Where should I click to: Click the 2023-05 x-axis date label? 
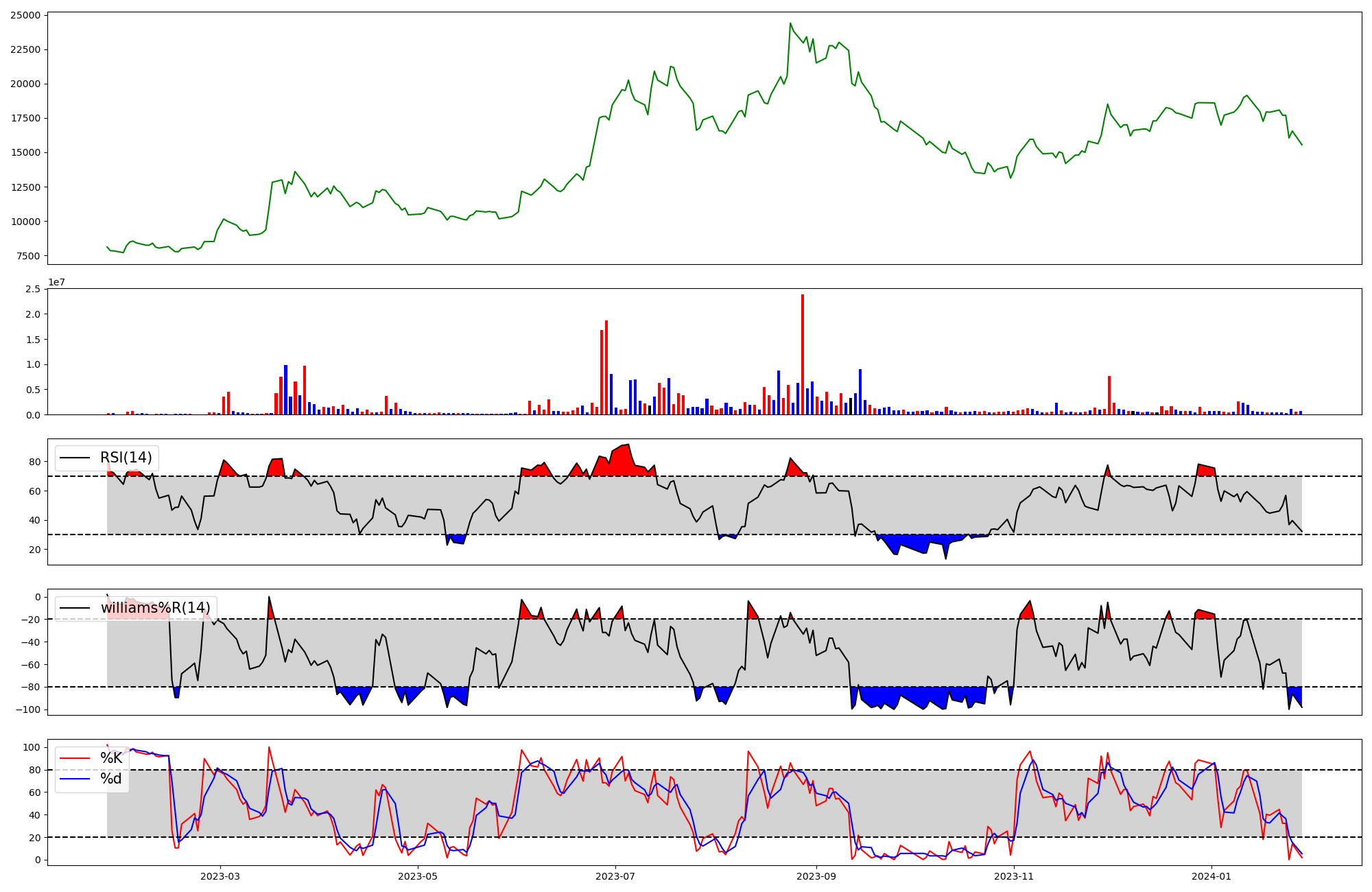tap(418, 876)
